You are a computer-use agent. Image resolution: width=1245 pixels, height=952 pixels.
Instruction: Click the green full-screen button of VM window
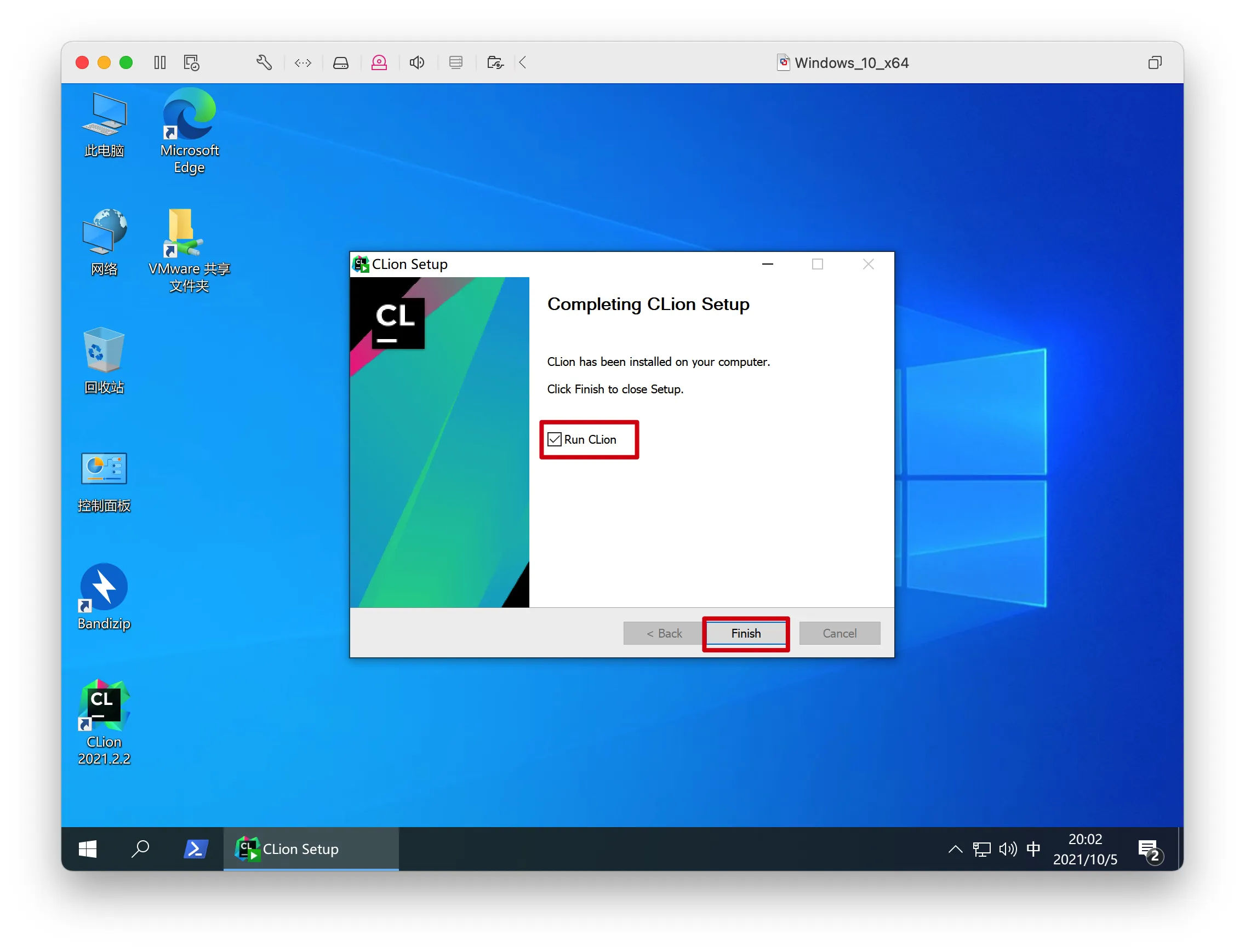tap(126, 62)
